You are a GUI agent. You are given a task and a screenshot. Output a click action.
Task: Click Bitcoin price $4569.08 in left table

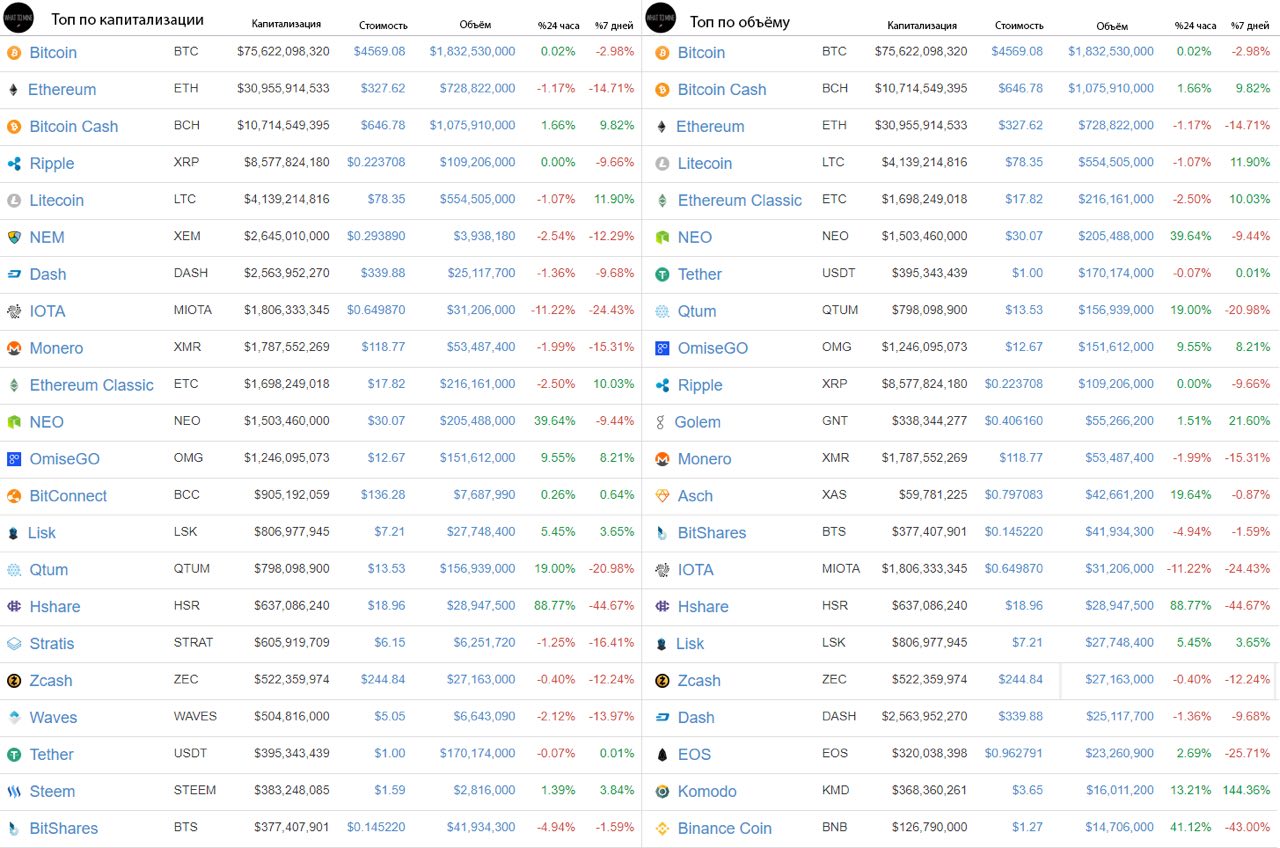pos(380,52)
